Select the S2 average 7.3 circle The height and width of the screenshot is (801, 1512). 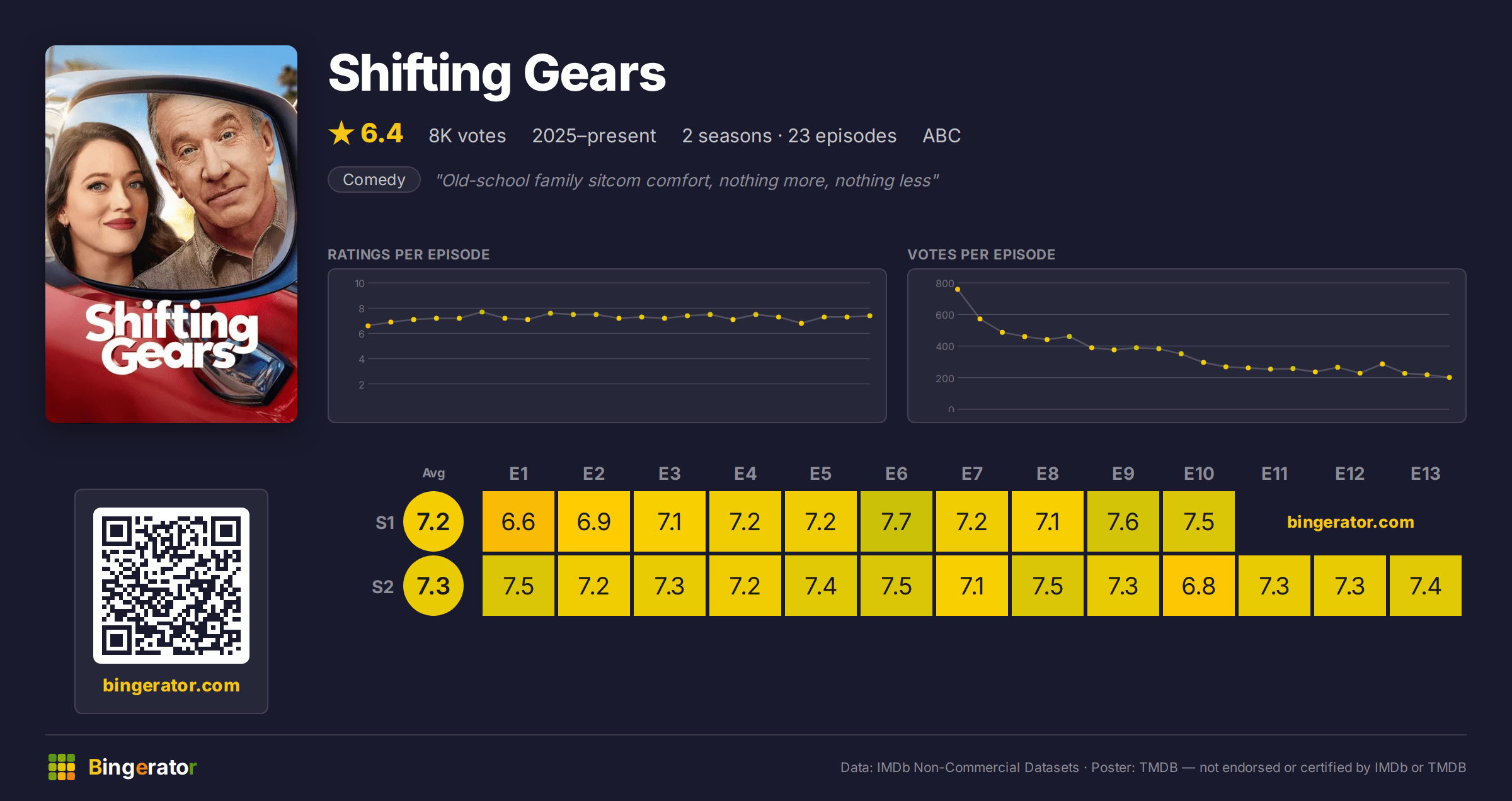point(433,586)
